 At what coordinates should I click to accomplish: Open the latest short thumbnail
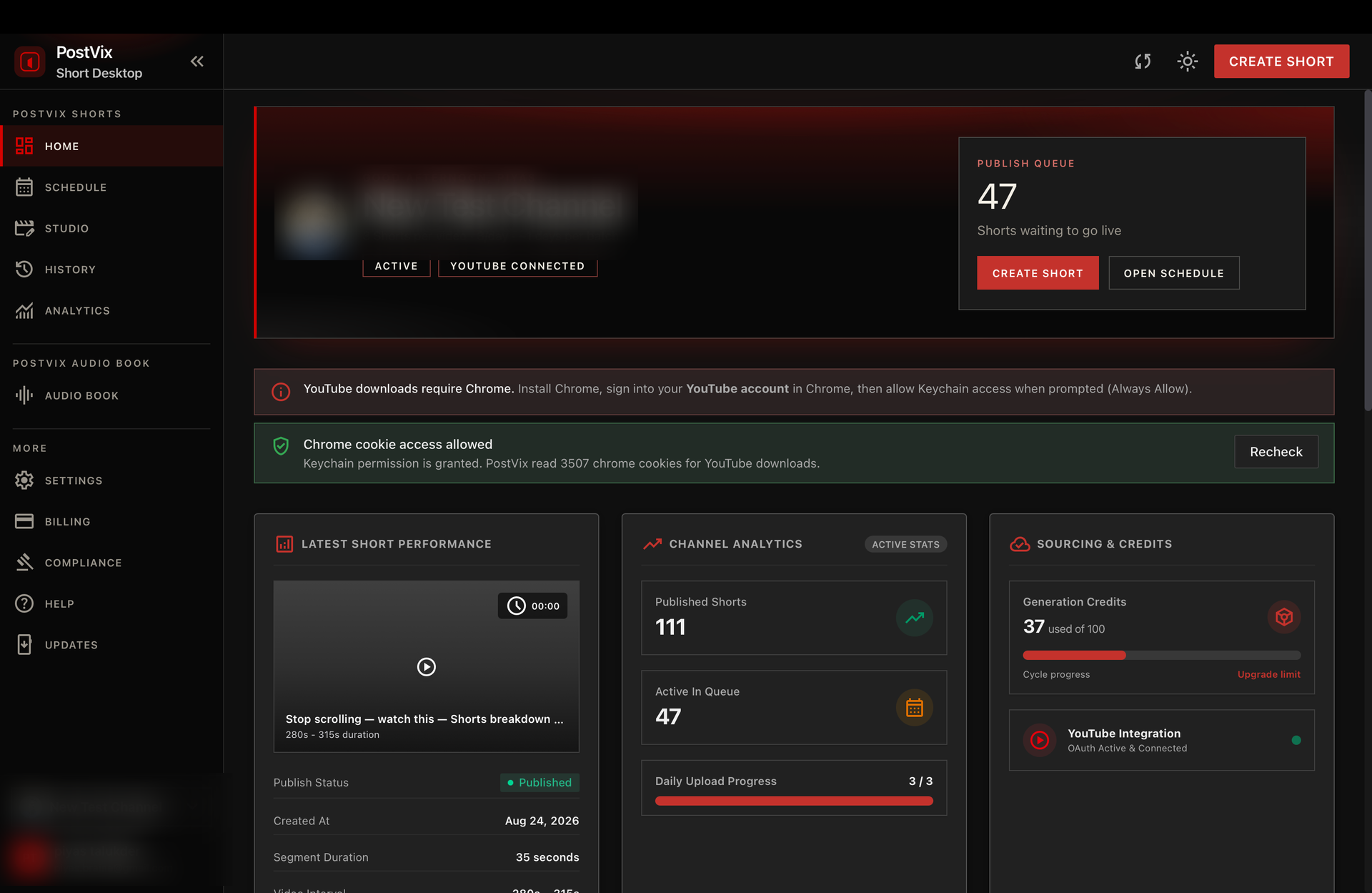pyautogui.click(x=427, y=666)
